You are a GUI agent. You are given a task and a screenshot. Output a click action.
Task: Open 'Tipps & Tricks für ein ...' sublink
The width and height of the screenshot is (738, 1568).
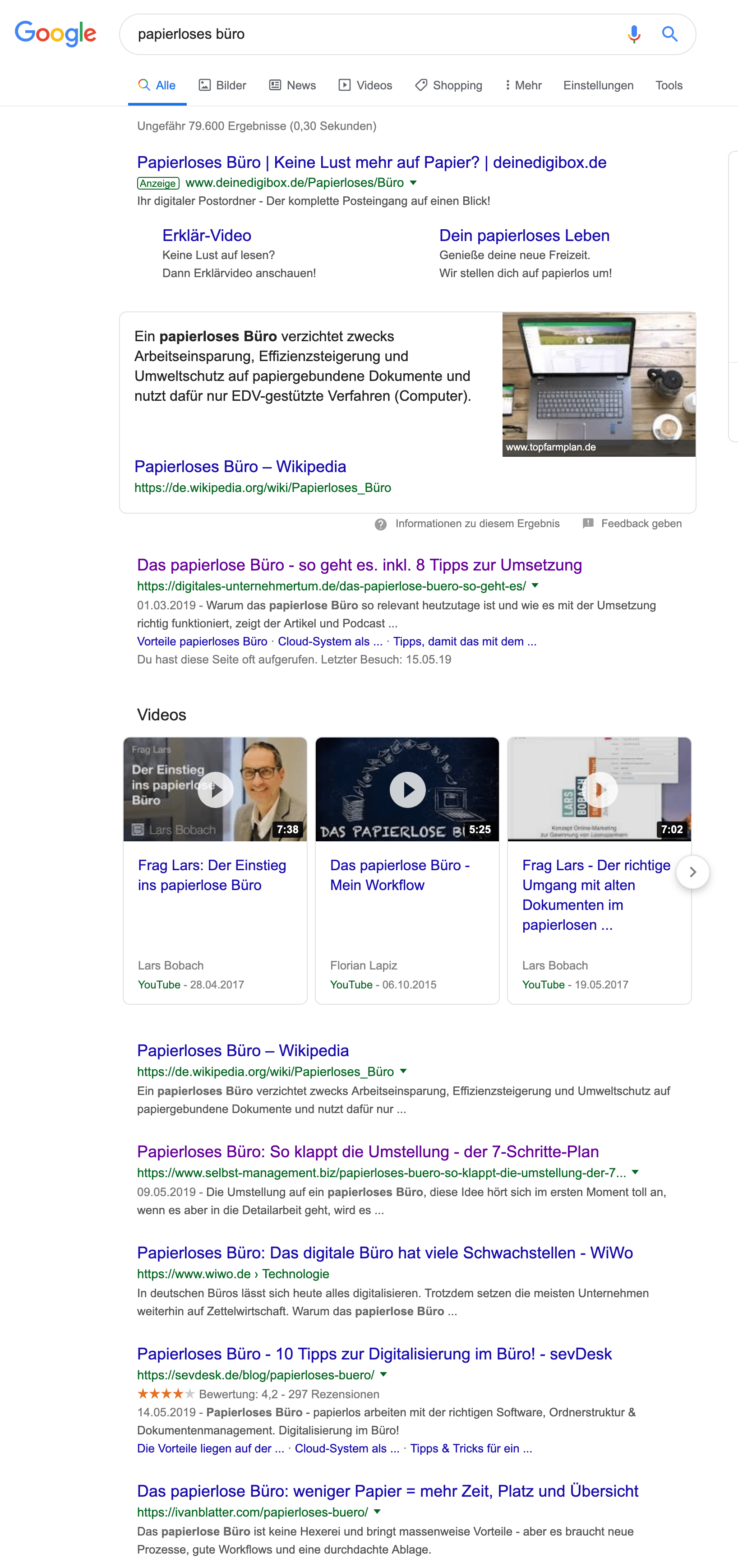click(471, 1449)
